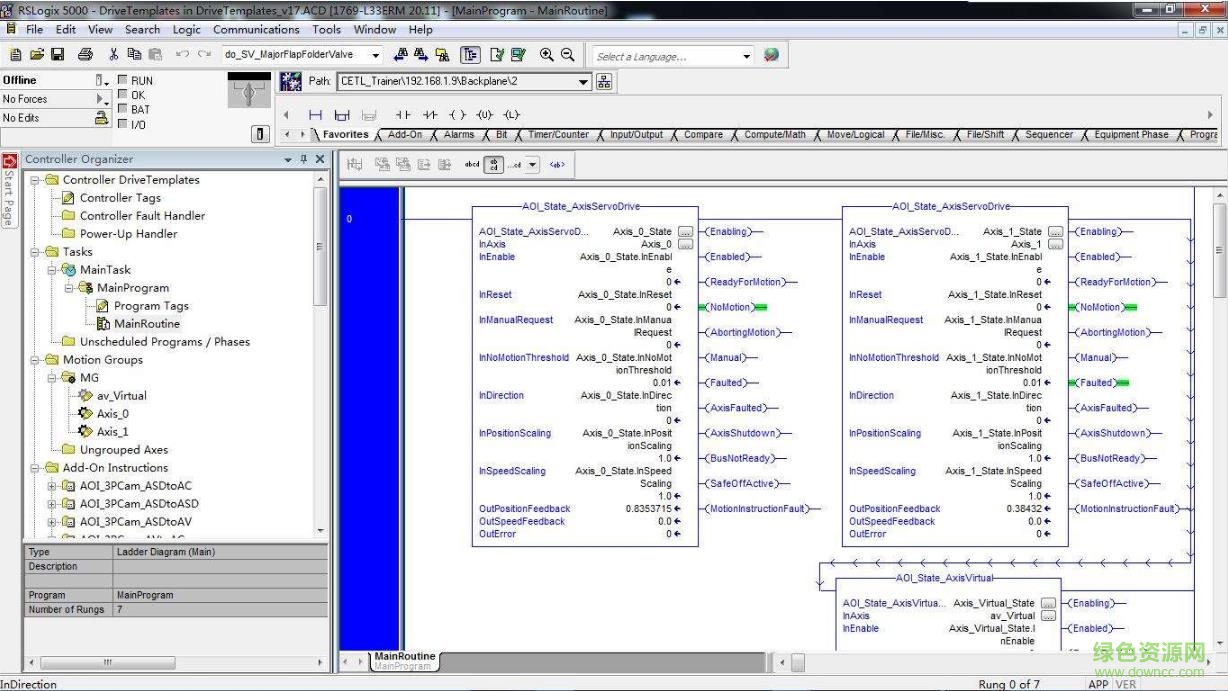Click the Cut scissors icon

click(x=113, y=54)
